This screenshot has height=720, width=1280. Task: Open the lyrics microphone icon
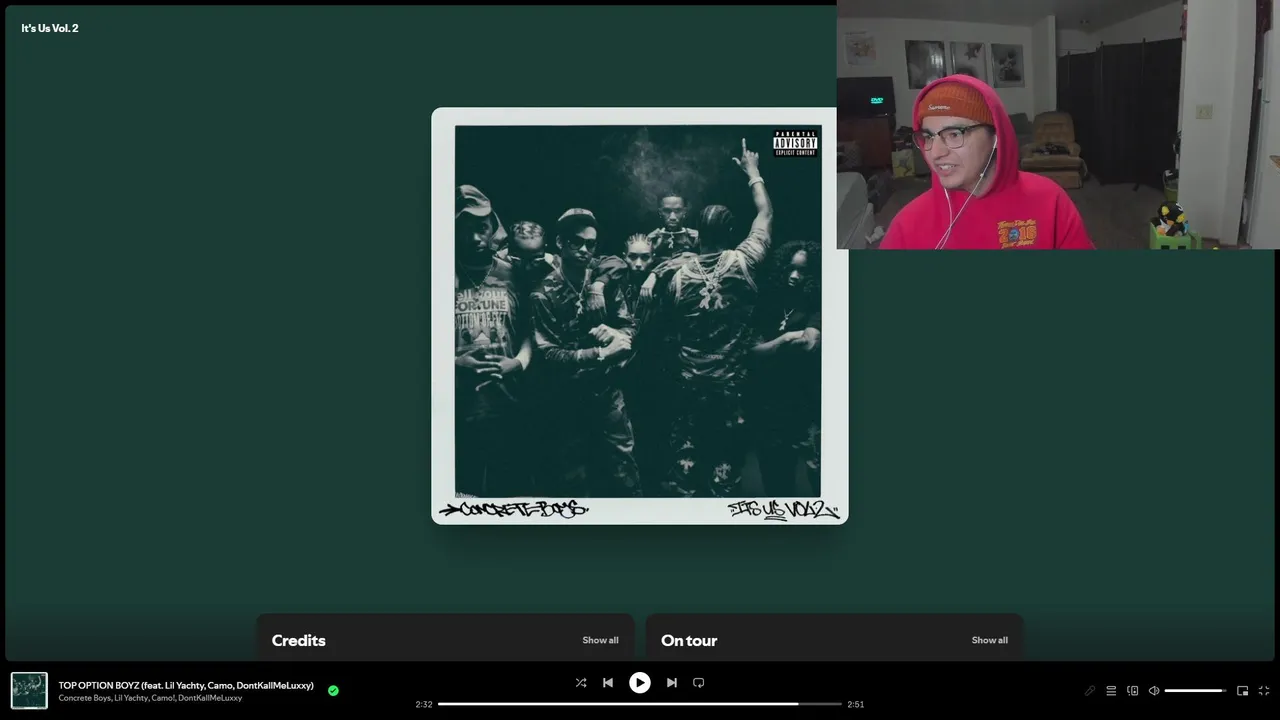click(1090, 691)
